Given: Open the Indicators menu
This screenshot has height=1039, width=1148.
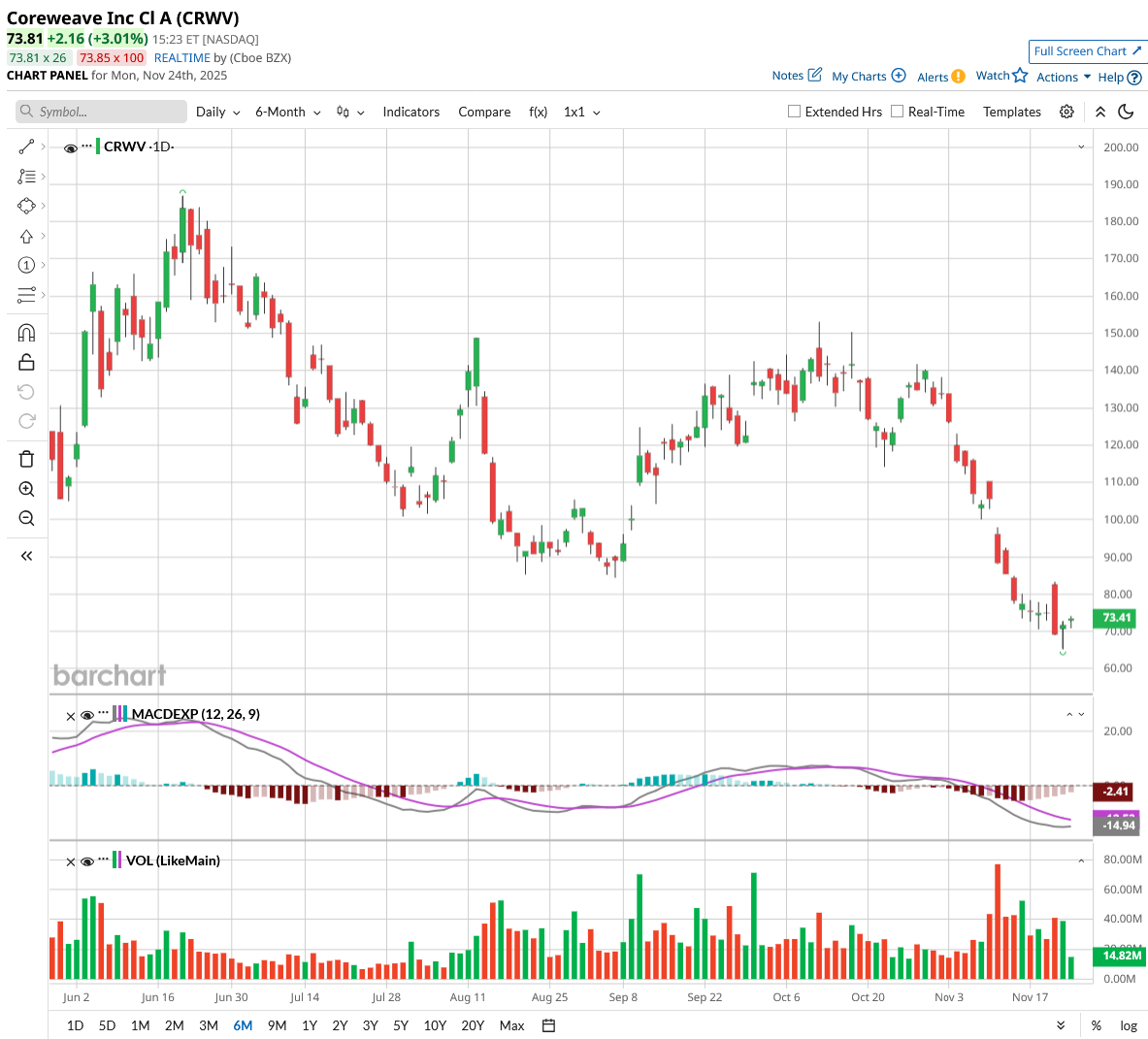Looking at the screenshot, I should pyautogui.click(x=410, y=112).
